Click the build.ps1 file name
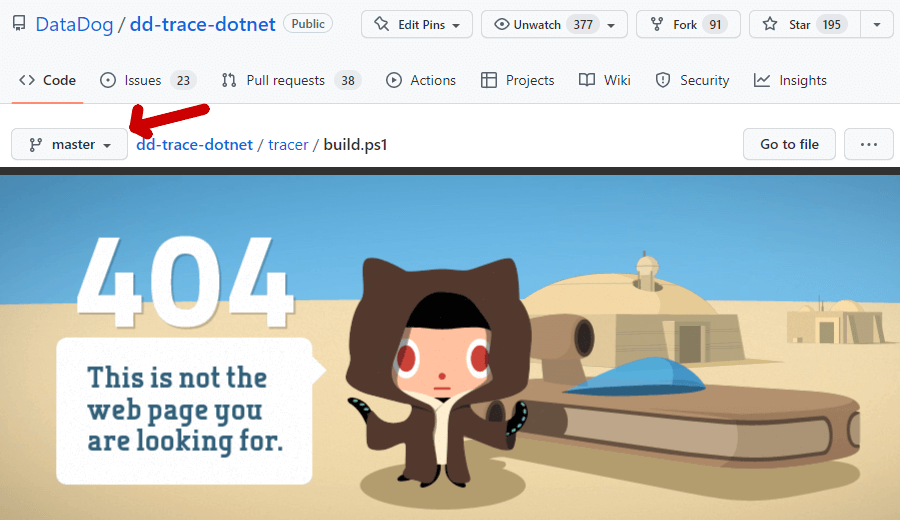 (x=355, y=145)
